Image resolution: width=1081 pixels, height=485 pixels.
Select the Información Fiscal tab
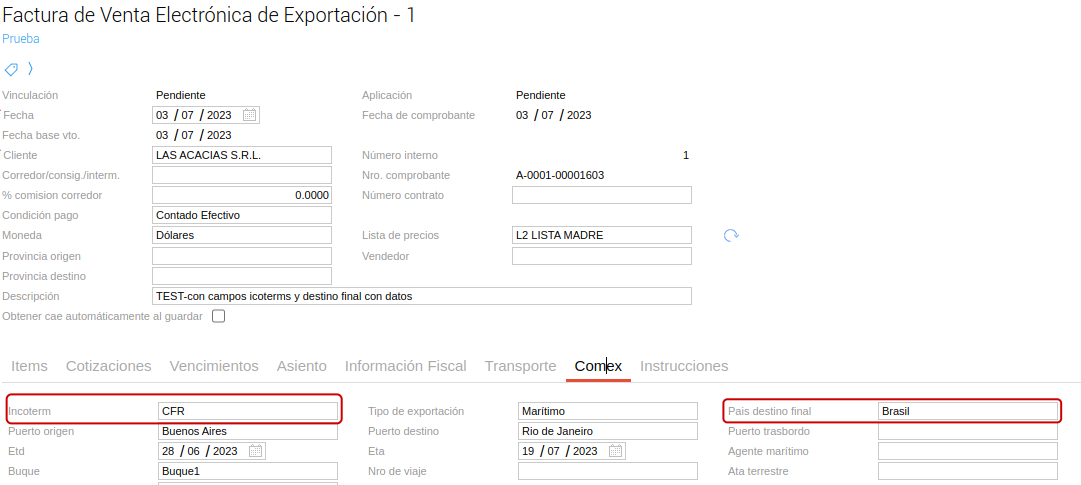pos(405,366)
